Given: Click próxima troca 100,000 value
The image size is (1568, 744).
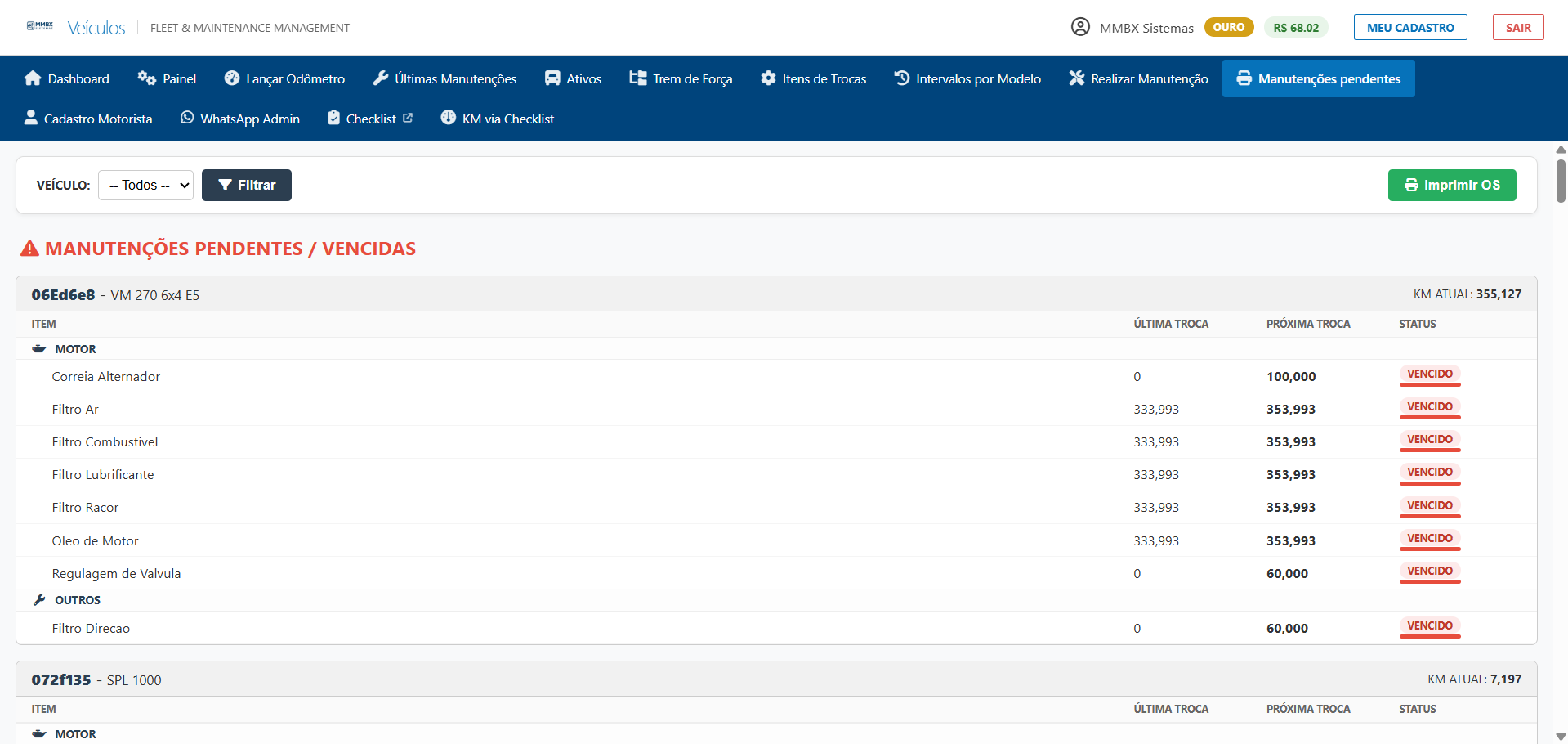Looking at the screenshot, I should tap(1291, 376).
